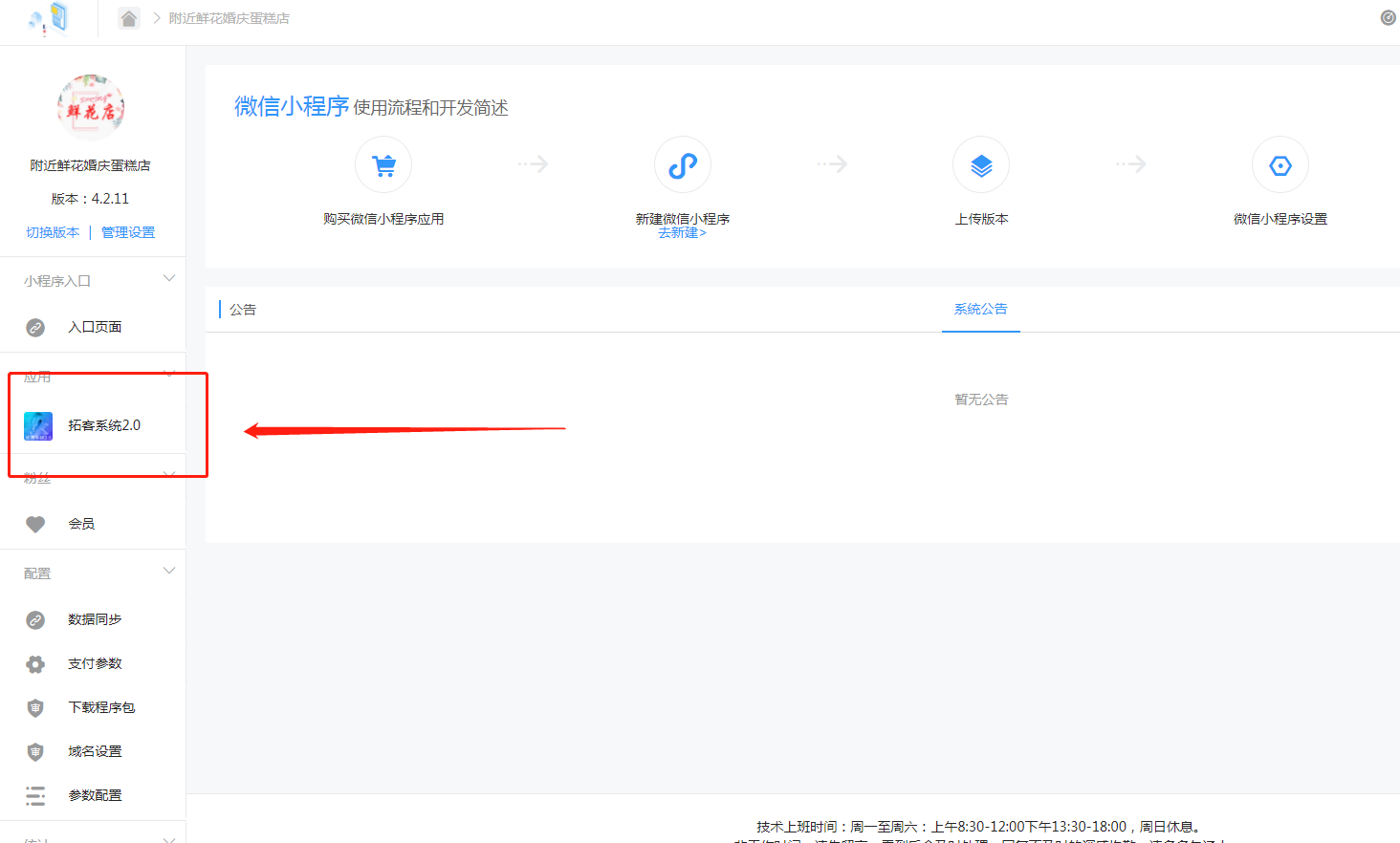Click the 微信小程序 heading text
Image resolution: width=1400 pixels, height=843 pixels.
pyautogui.click(x=292, y=106)
